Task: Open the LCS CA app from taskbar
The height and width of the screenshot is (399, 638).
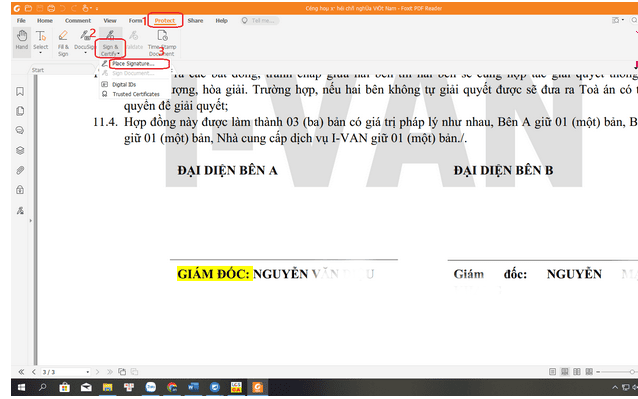Action: 236,388
